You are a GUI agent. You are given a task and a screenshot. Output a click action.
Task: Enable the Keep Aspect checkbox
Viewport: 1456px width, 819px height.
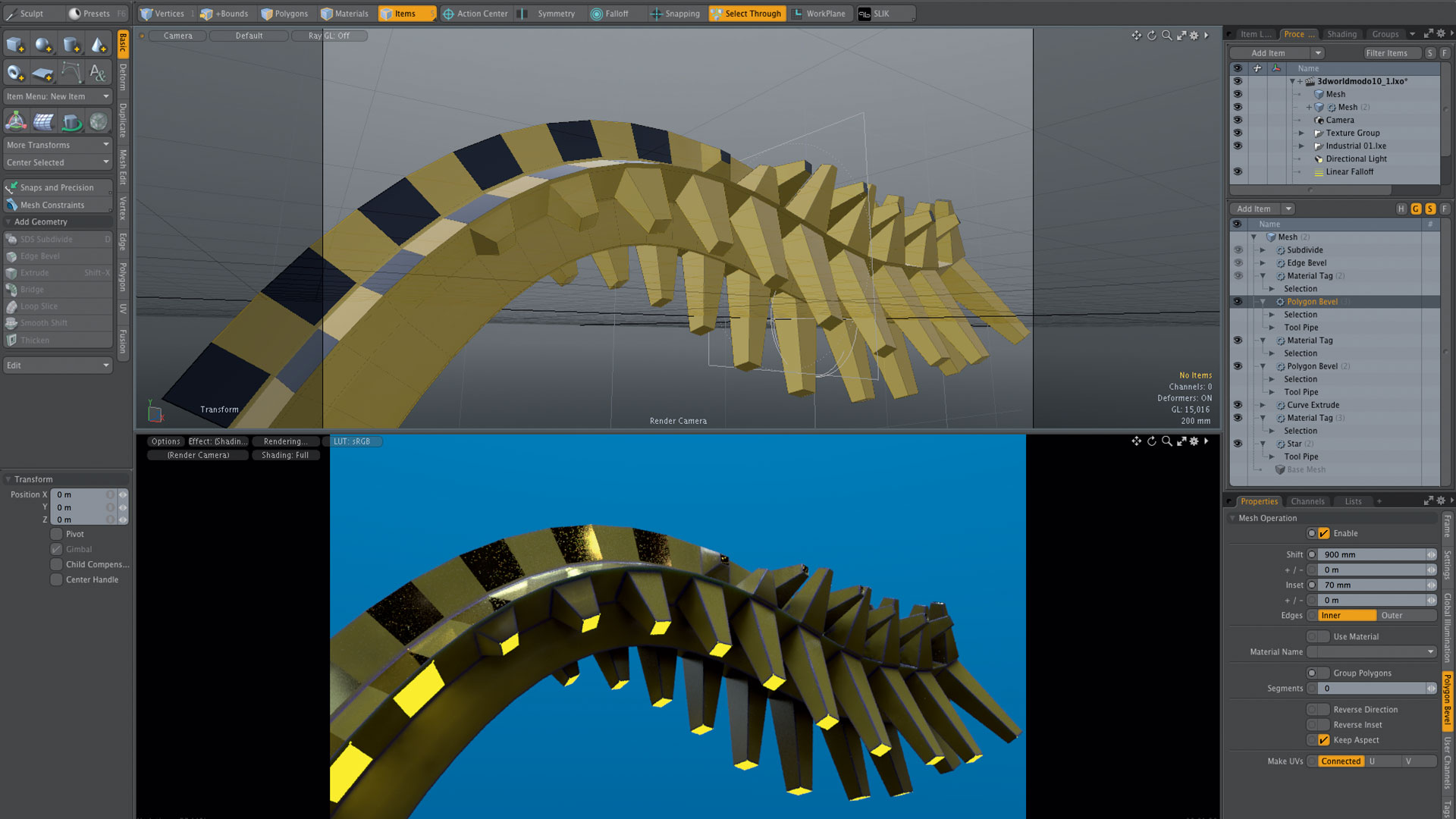(1324, 740)
